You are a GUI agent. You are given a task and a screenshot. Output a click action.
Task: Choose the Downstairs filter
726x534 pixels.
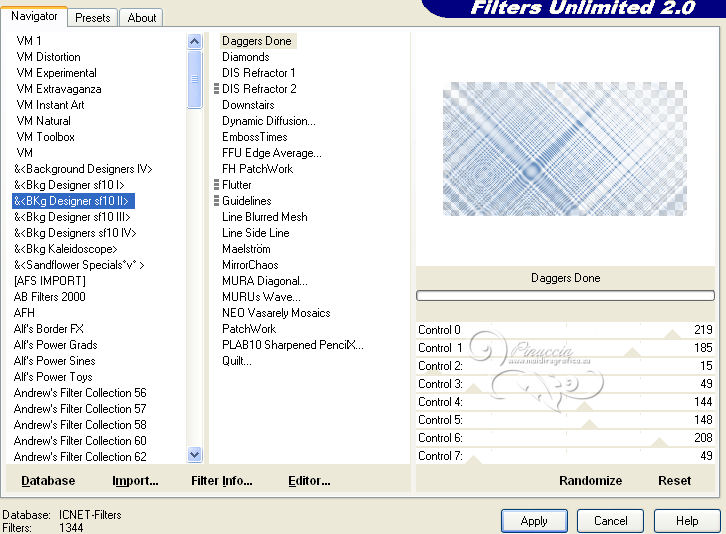click(x=248, y=105)
